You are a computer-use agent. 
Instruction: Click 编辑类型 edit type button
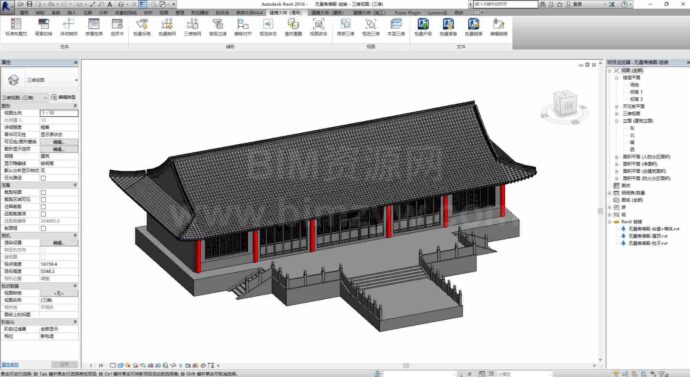click(64, 97)
